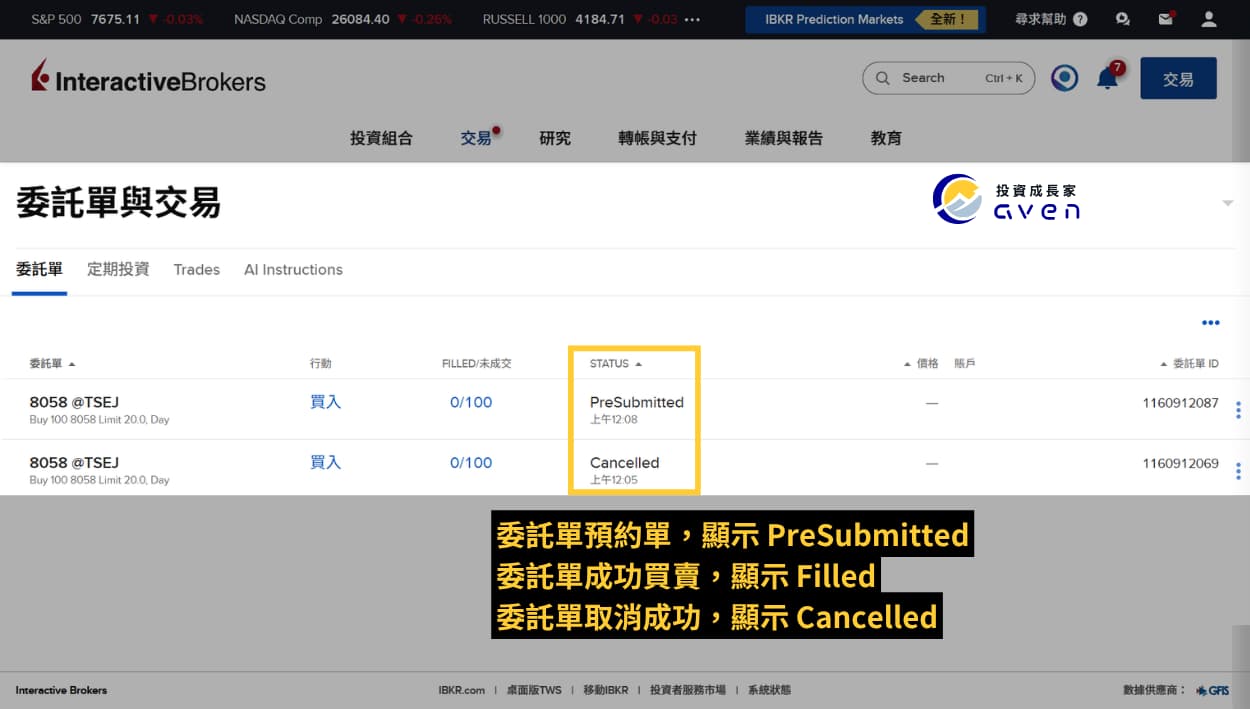The width and height of the screenshot is (1250, 709).
Task: Sort by the 委託單 ID column header
Action: pos(1189,364)
